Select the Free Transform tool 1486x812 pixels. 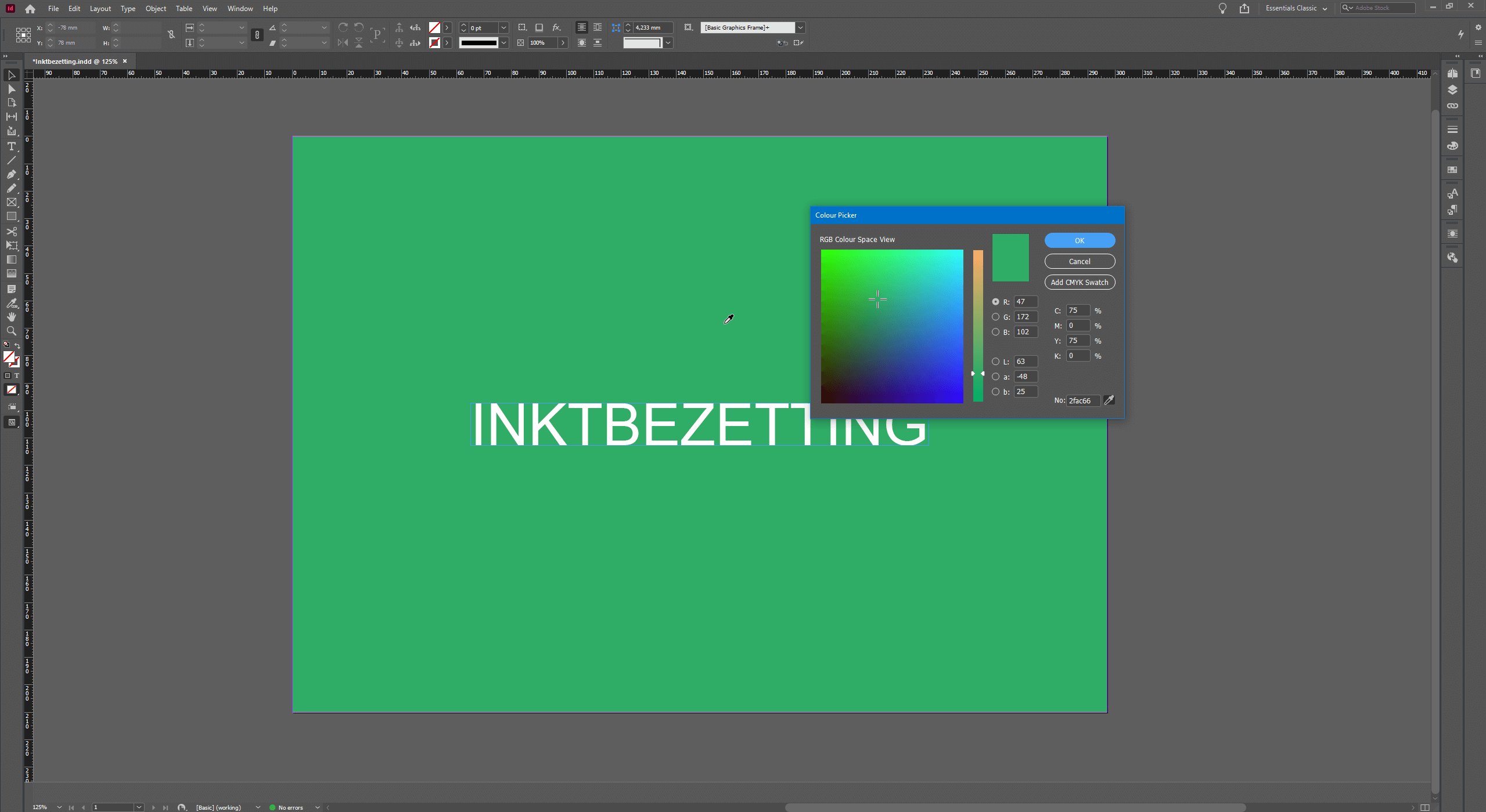click(x=11, y=246)
